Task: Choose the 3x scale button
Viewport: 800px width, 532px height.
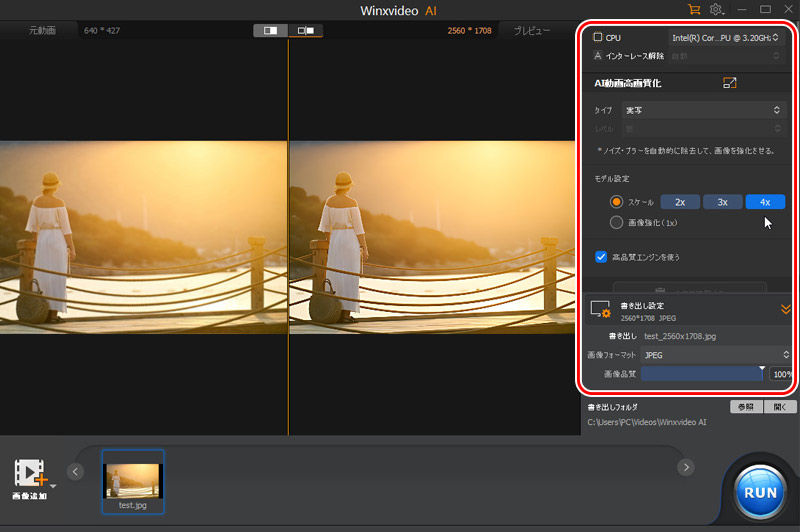Action: coord(722,202)
